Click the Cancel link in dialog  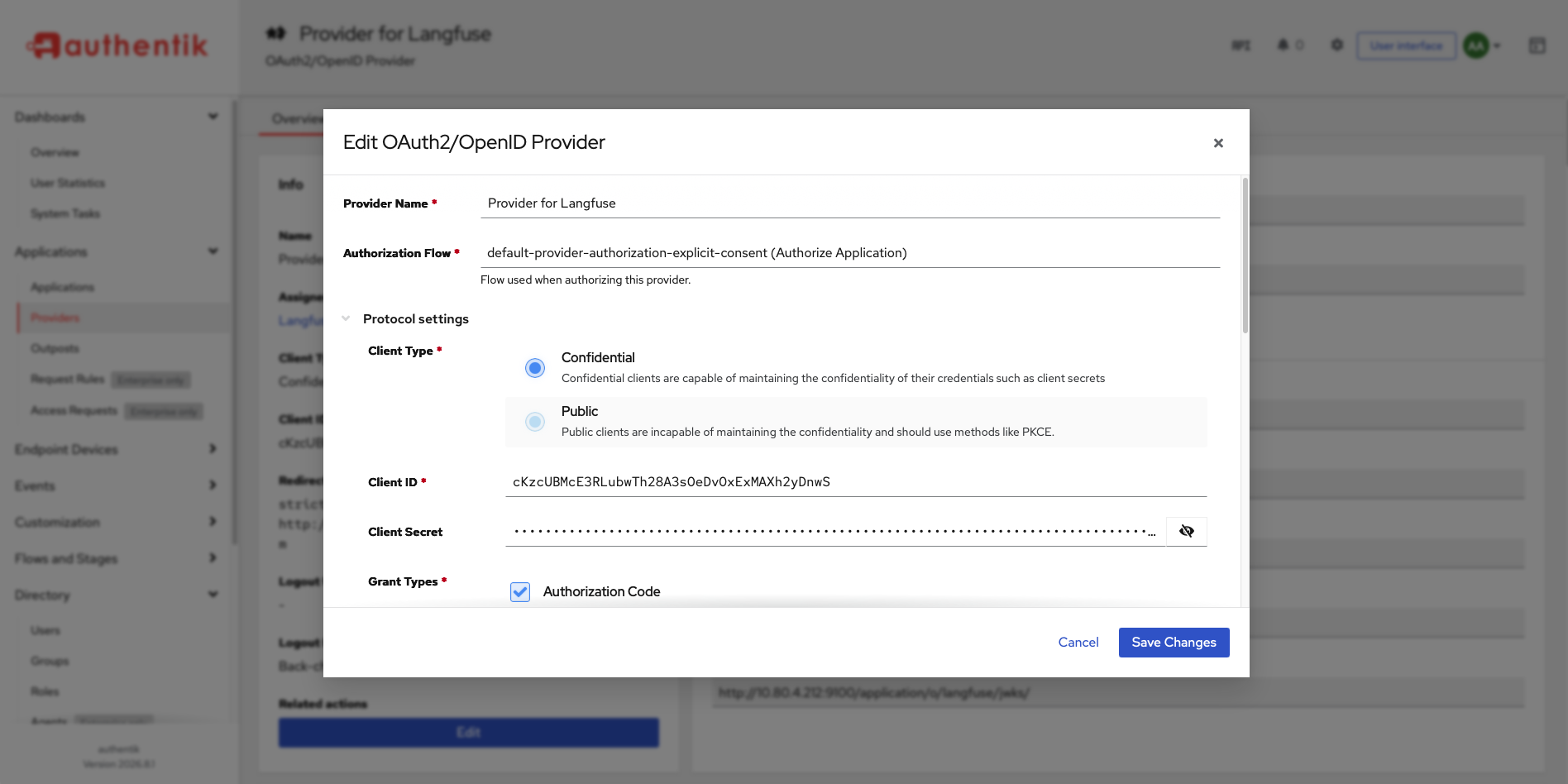tap(1078, 643)
